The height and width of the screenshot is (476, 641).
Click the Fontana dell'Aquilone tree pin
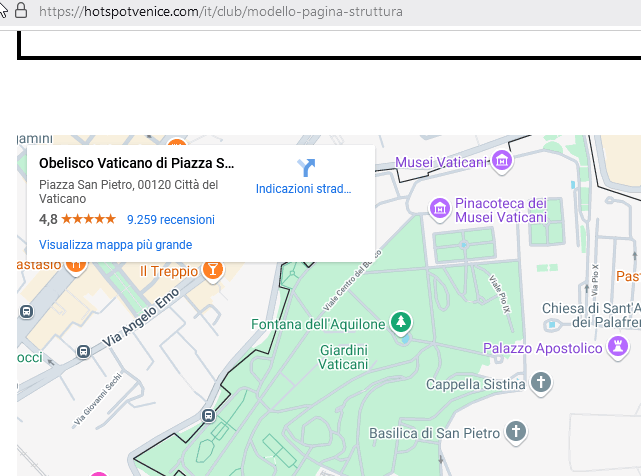coord(401,322)
